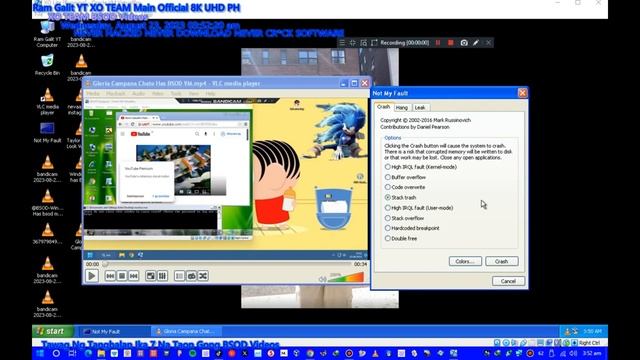The width and height of the screenshot is (640, 360).
Task: Select the Crash tab
Action: (383, 107)
